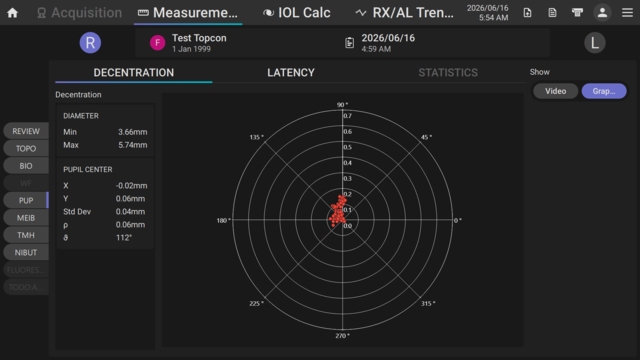The width and height of the screenshot is (640, 360).
Task: Click the export document icon
Action: click(x=527, y=13)
